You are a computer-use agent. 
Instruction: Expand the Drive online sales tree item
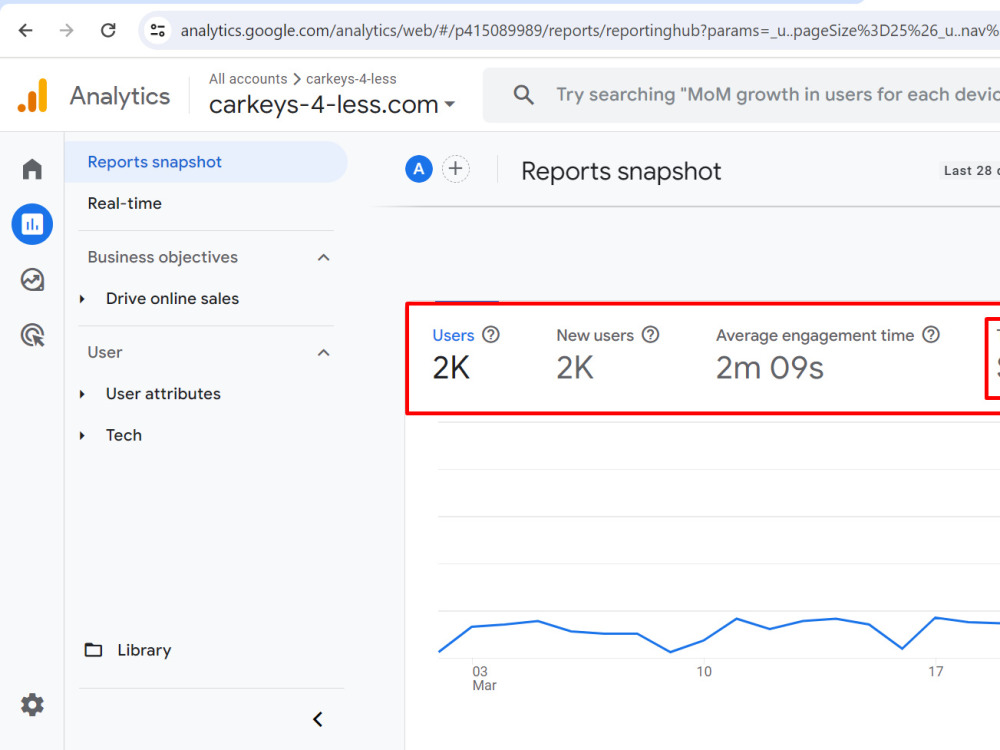tap(82, 298)
